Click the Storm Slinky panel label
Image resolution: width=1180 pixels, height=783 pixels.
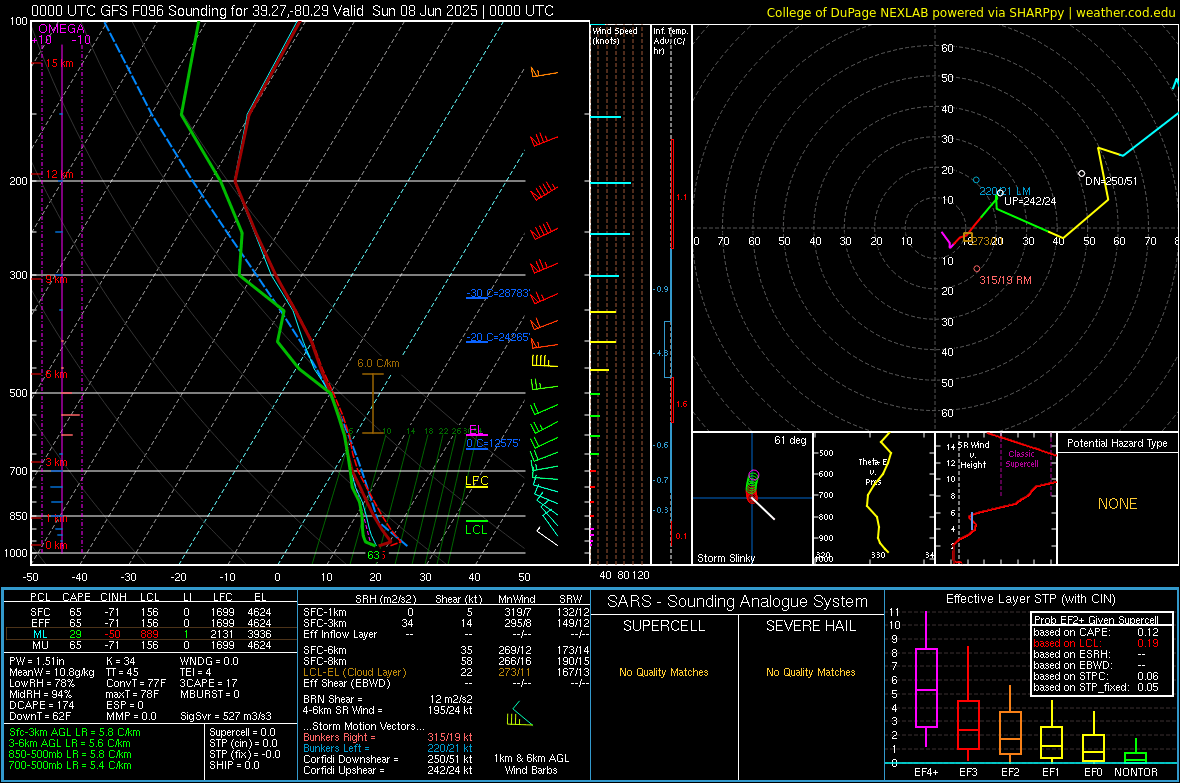click(725, 558)
